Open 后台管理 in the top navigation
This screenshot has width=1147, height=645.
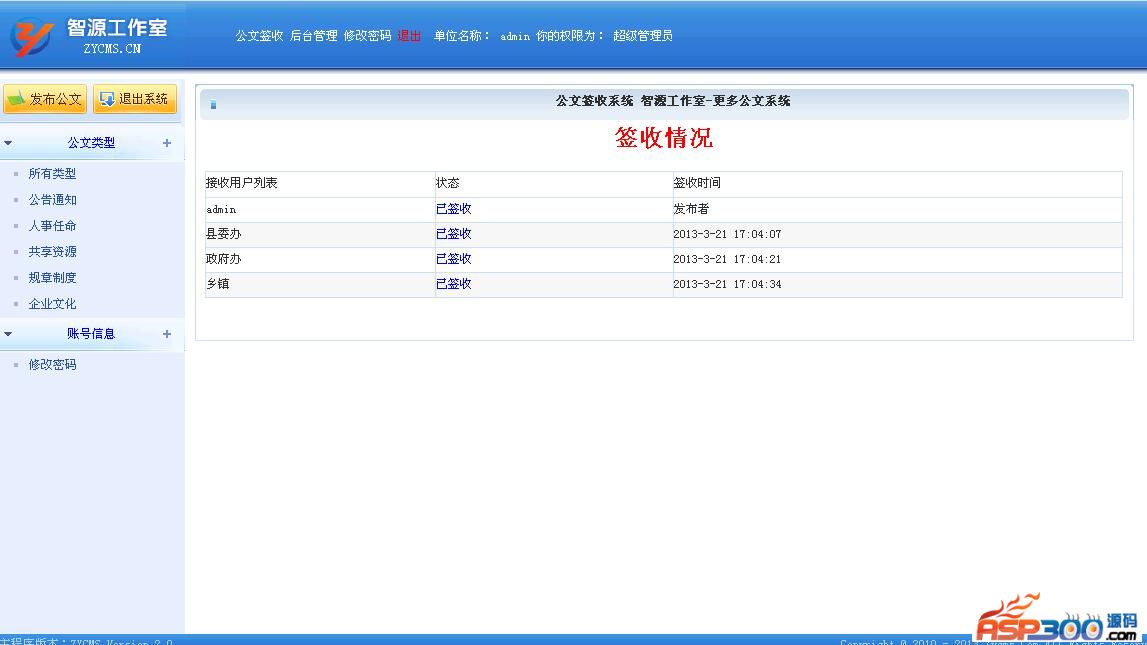tap(313, 36)
